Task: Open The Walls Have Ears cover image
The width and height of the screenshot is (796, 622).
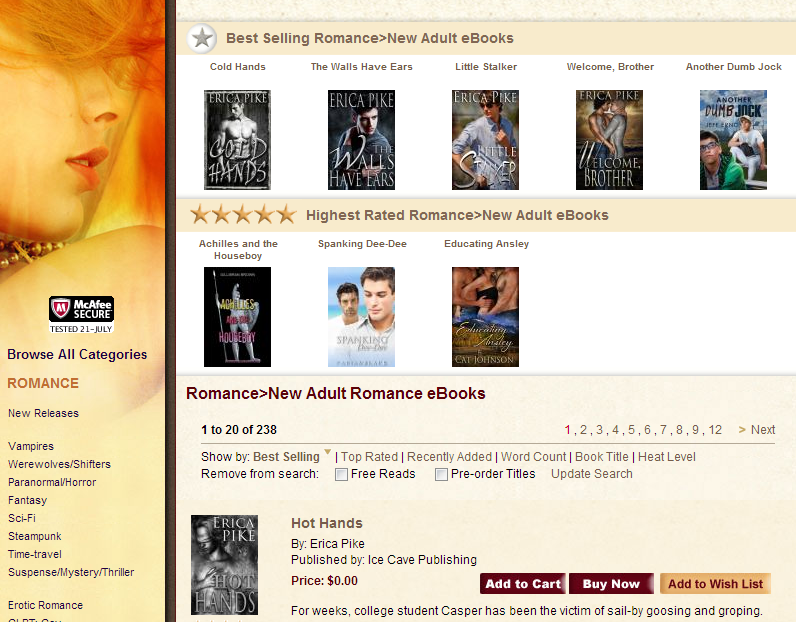Action: click(x=361, y=140)
